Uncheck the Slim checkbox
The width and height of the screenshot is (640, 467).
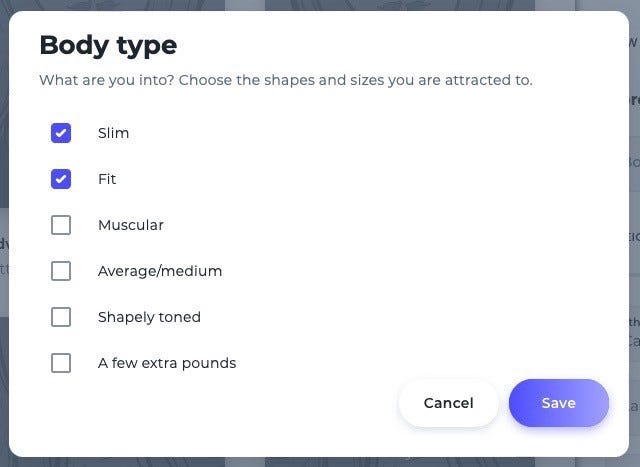(x=61, y=133)
